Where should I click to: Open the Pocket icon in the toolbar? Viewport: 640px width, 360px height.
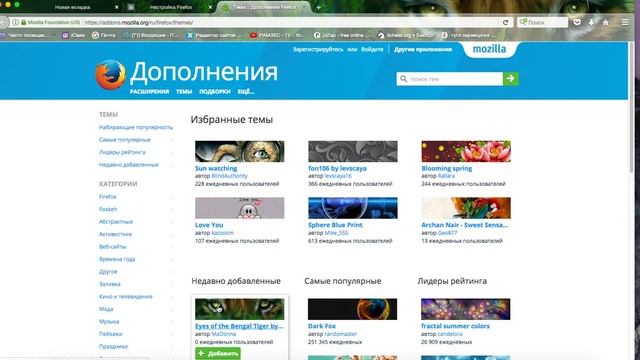tap(577, 22)
